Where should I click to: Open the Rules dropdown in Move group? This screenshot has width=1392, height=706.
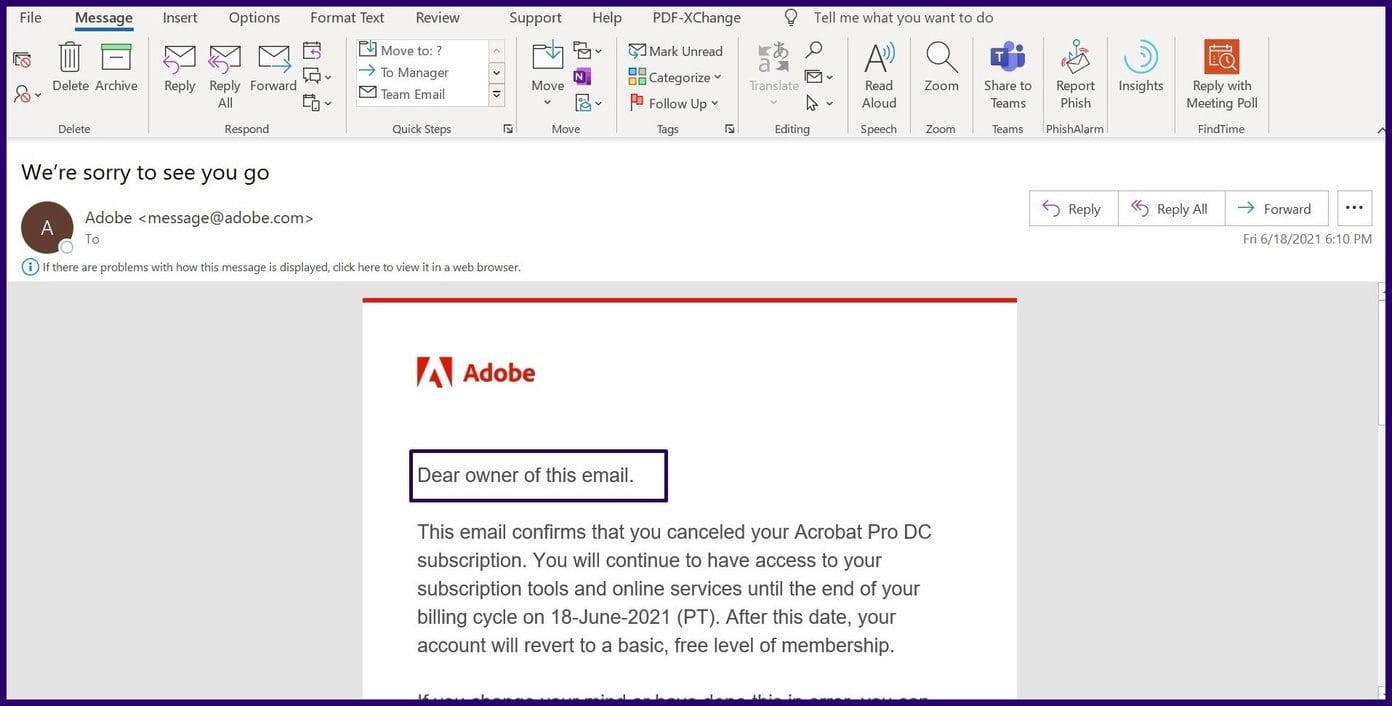point(587,50)
